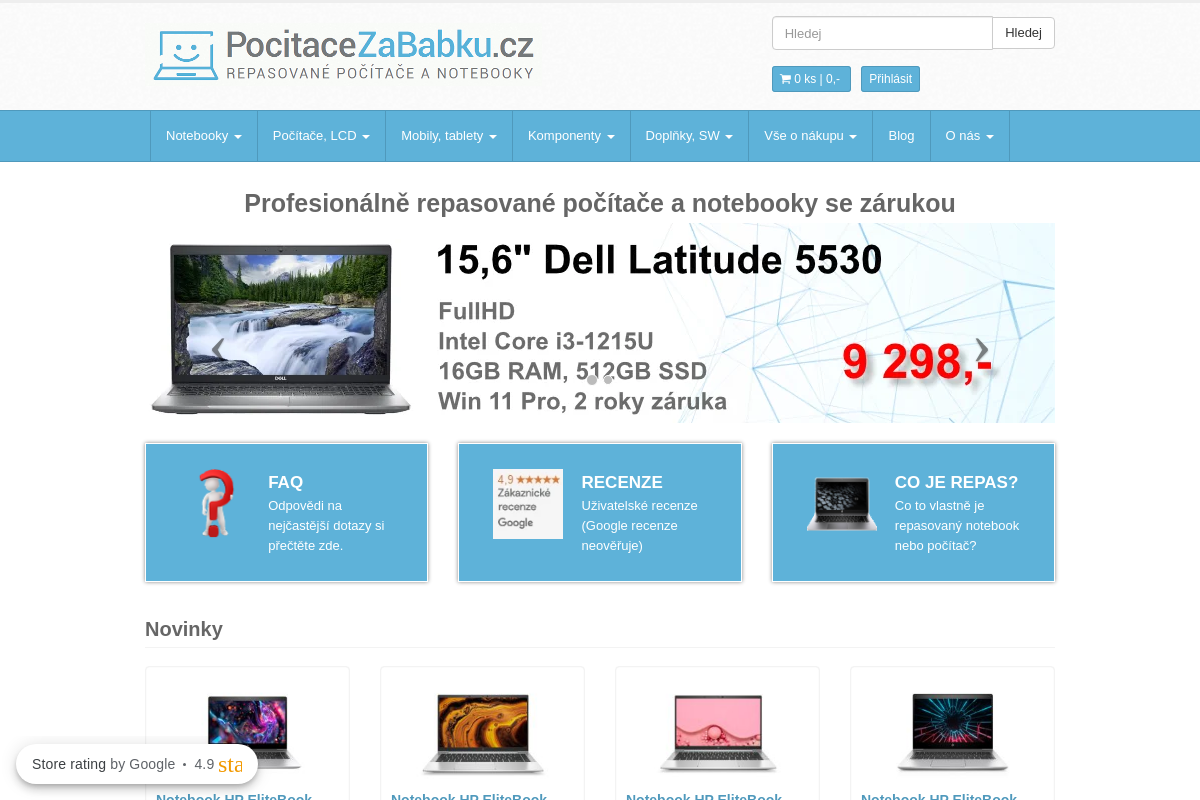Expand the Mobily, tablety menu
This screenshot has width=1200, height=800.
pyautogui.click(x=449, y=136)
